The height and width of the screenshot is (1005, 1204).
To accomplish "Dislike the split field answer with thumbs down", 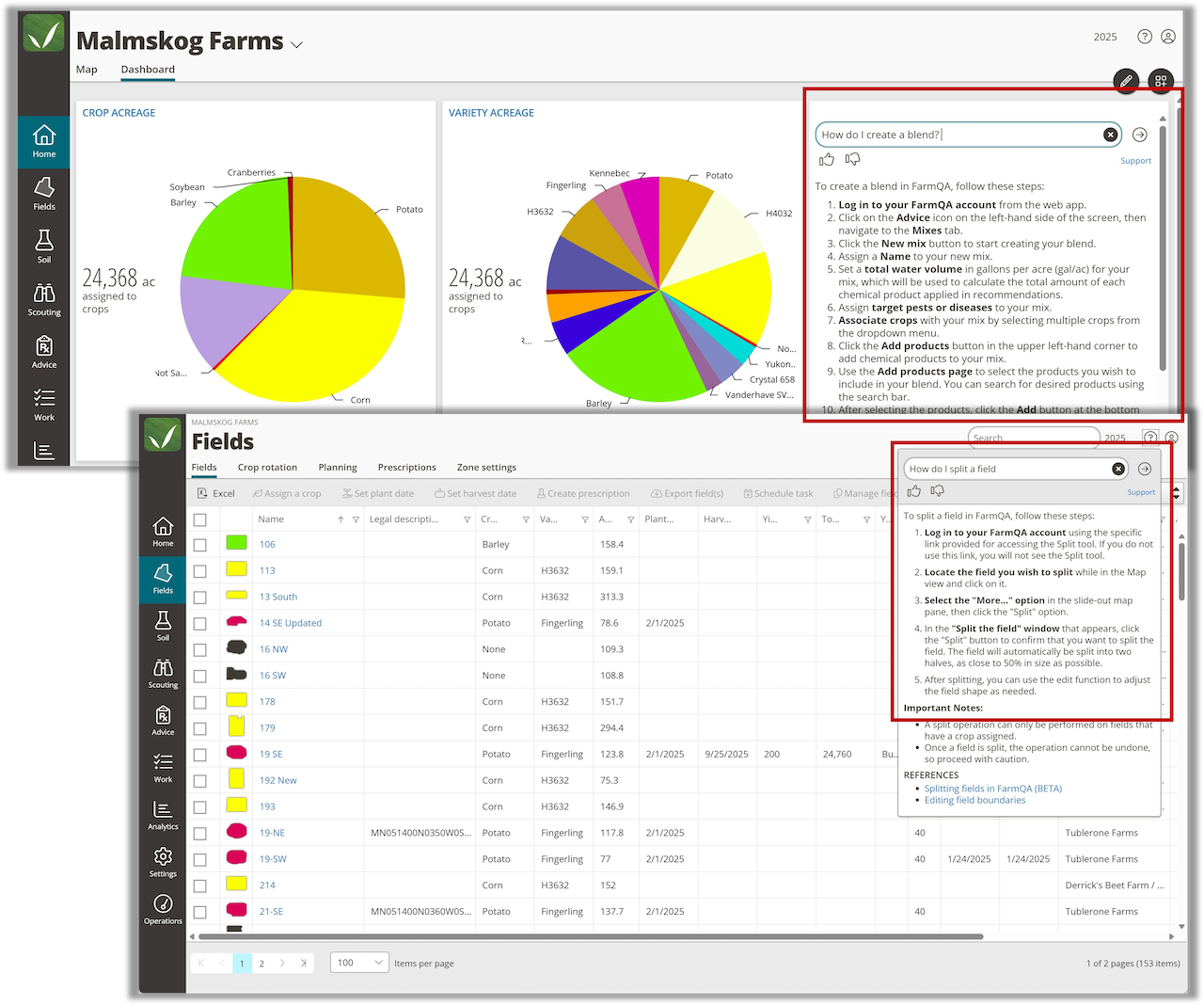I will point(937,491).
